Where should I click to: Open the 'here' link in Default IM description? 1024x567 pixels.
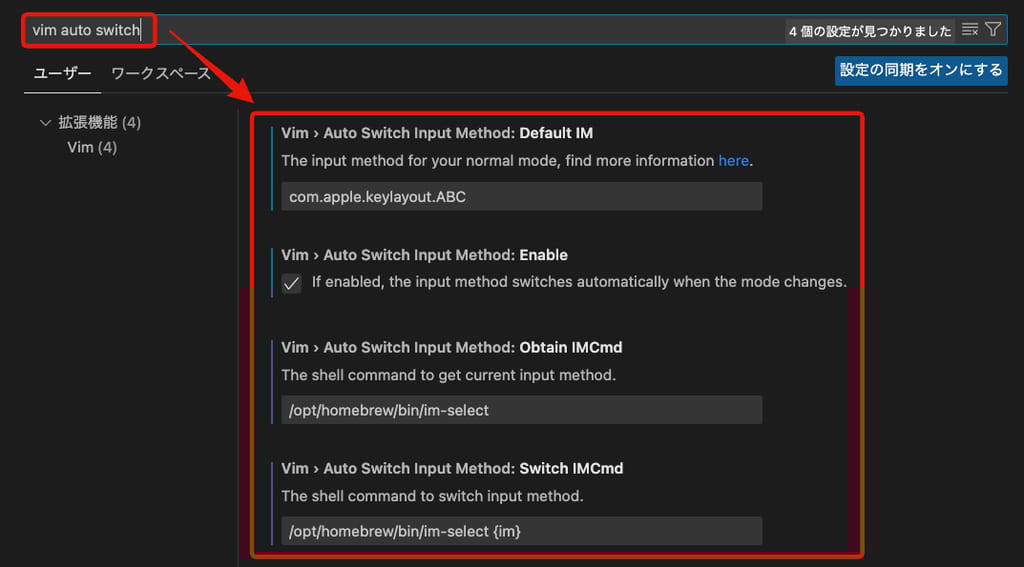click(x=733, y=161)
